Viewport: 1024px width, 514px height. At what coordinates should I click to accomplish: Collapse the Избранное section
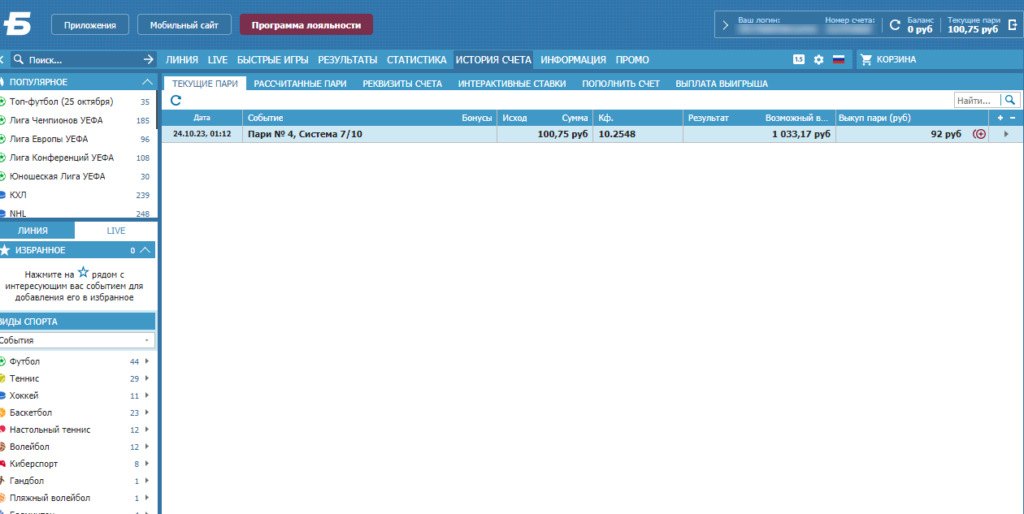tap(146, 250)
